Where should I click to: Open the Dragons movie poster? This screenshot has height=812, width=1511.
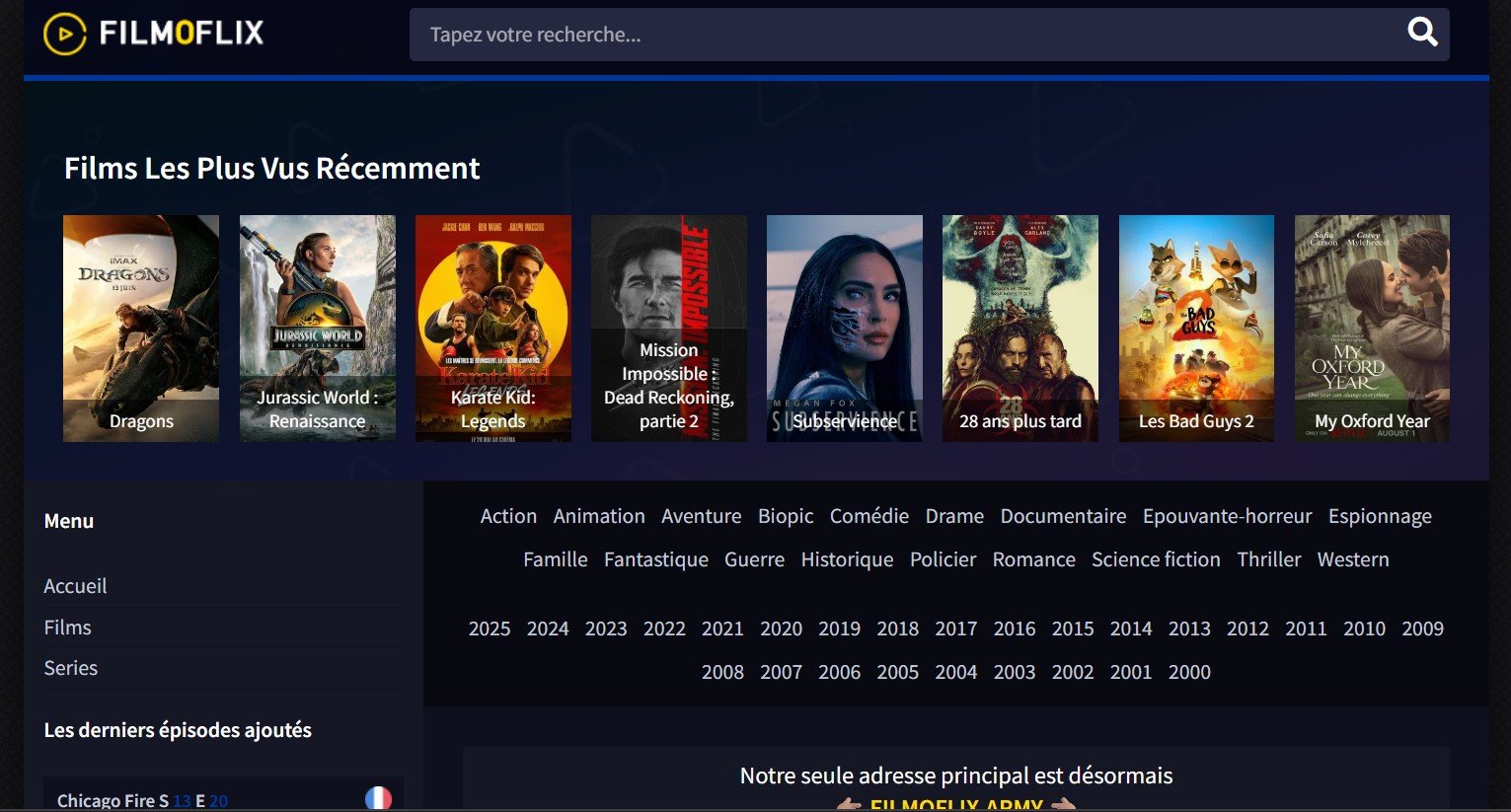(141, 329)
